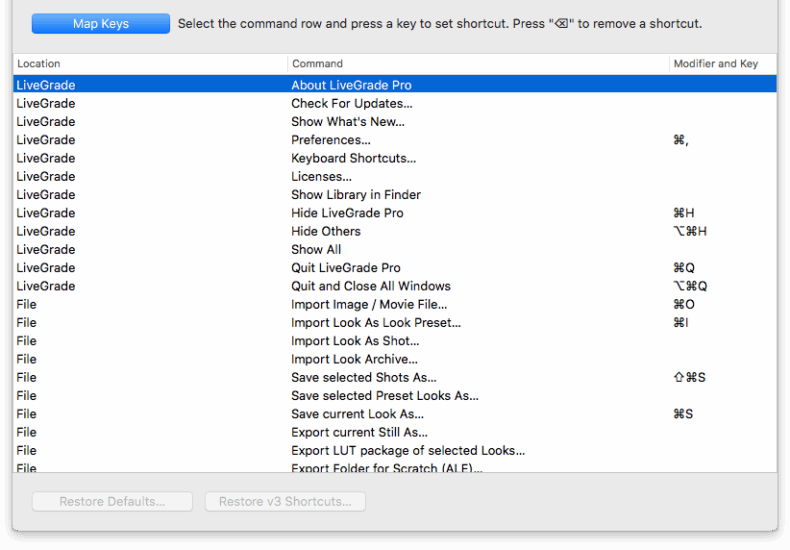This screenshot has height=550, width=790.
Task: Click the Modifier and Key column header
Action: (722, 64)
